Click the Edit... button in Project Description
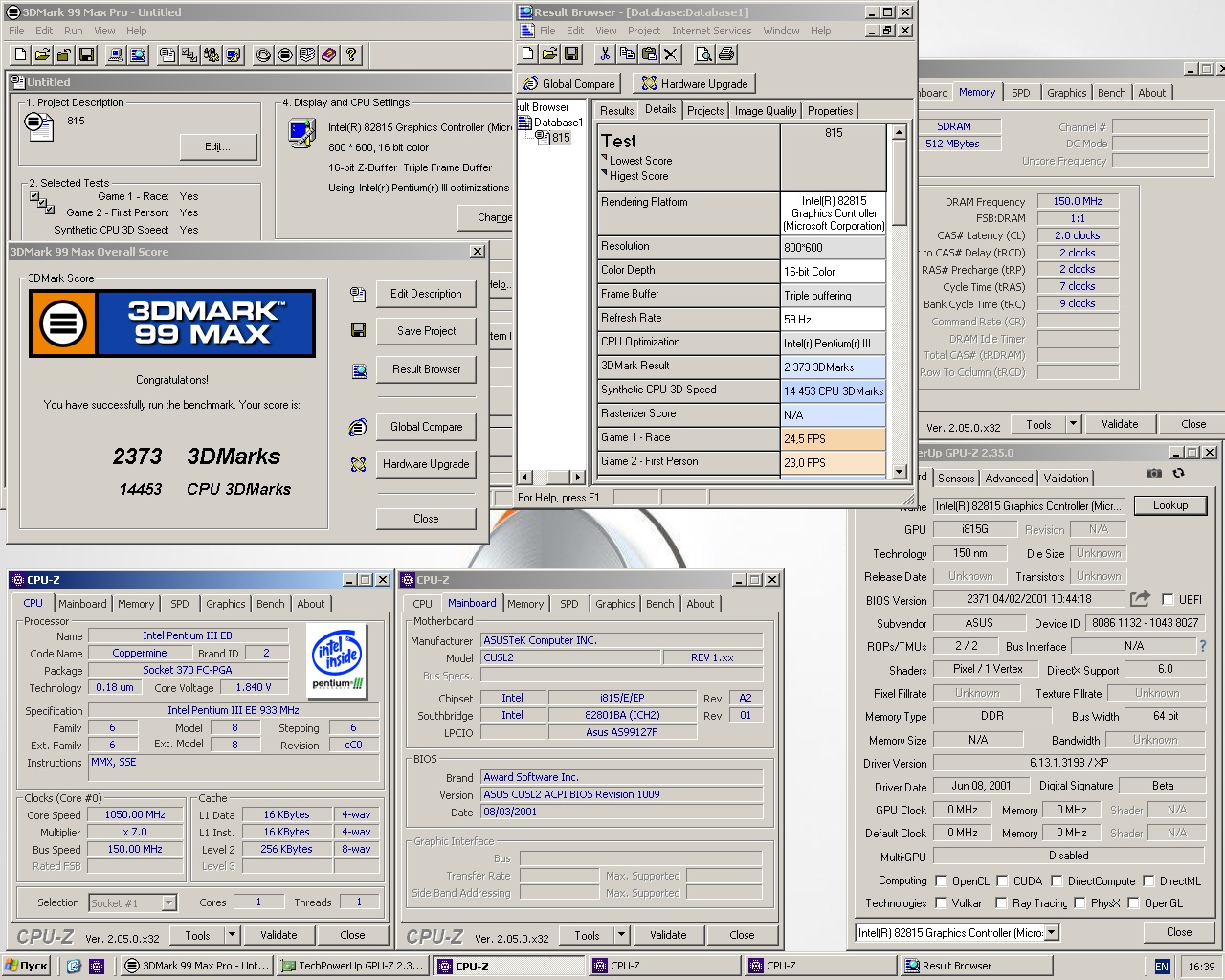 218,146
